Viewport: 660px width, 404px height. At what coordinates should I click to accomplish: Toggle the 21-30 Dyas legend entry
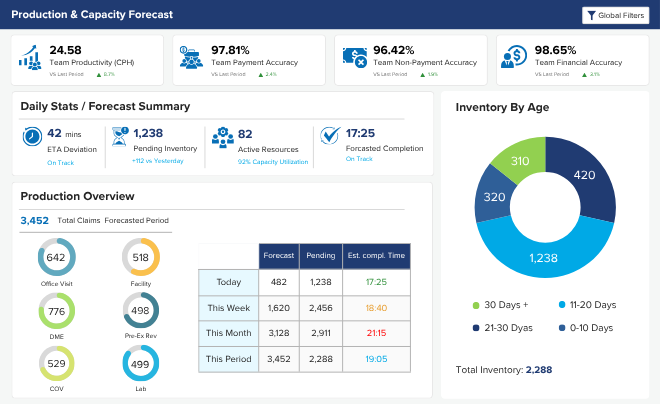[x=503, y=328]
